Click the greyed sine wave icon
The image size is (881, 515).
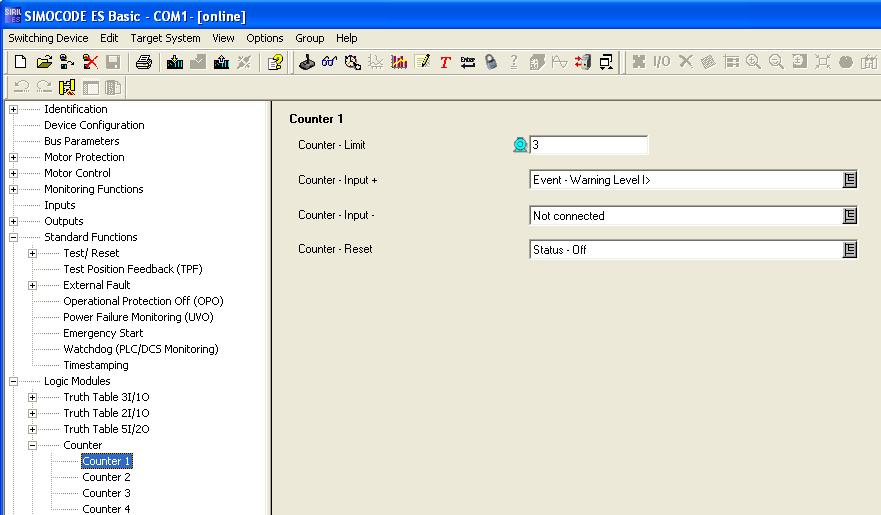click(560, 62)
